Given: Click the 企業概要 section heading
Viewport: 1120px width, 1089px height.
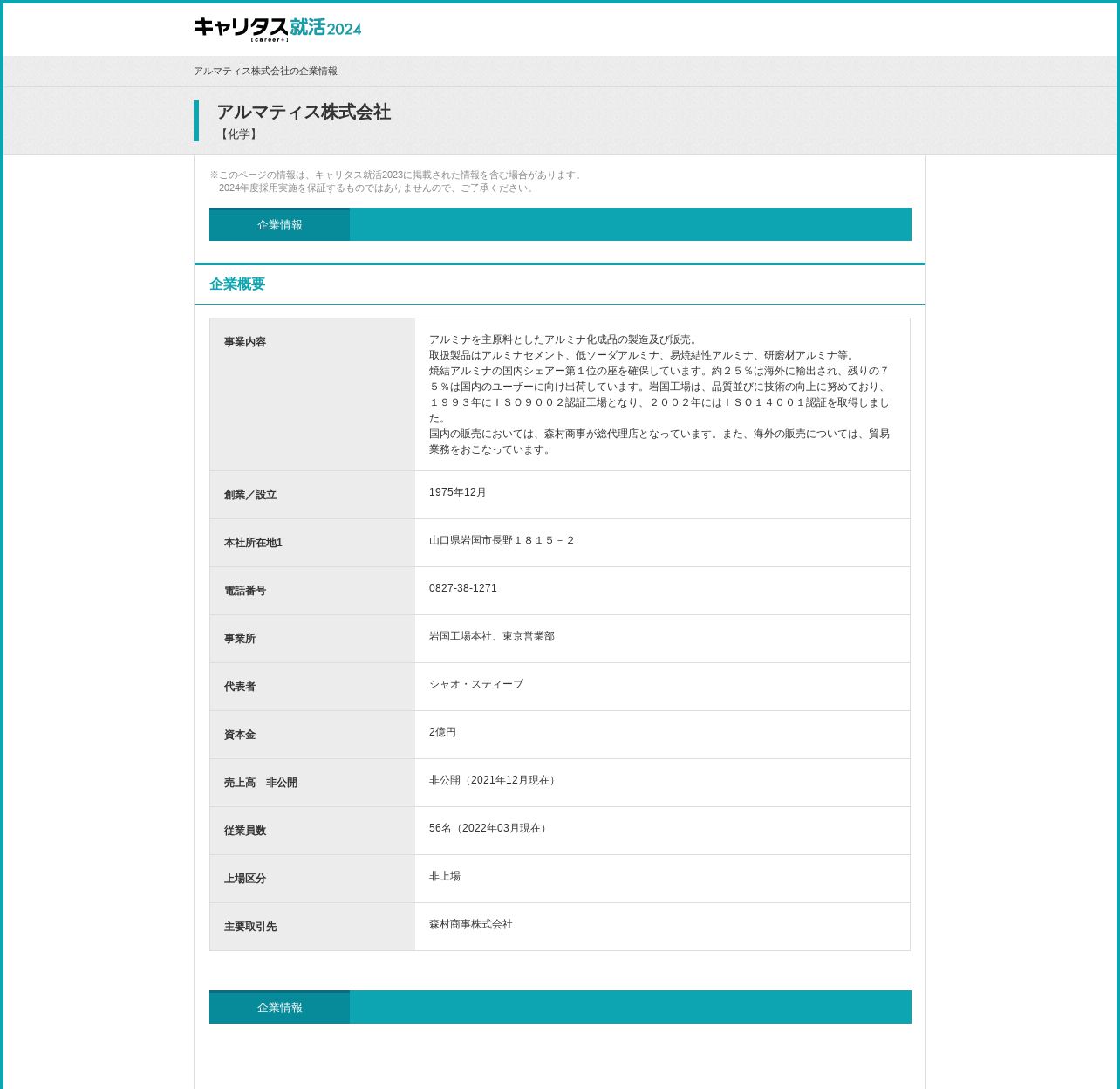Looking at the screenshot, I should (x=237, y=284).
